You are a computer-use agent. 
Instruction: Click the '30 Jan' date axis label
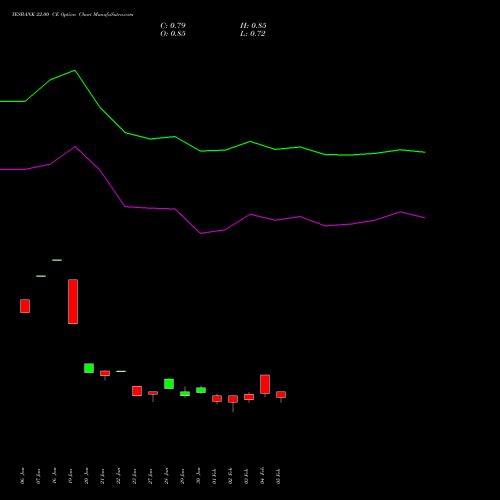(x=198, y=476)
